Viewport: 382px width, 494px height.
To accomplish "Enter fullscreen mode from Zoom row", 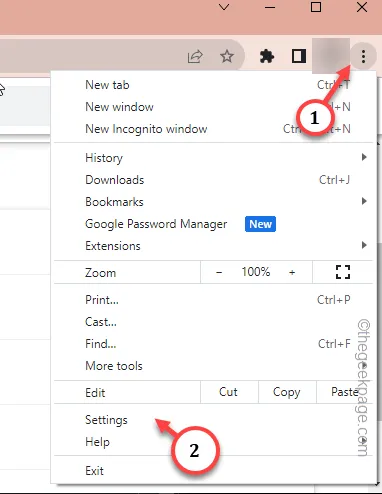I will click(343, 272).
